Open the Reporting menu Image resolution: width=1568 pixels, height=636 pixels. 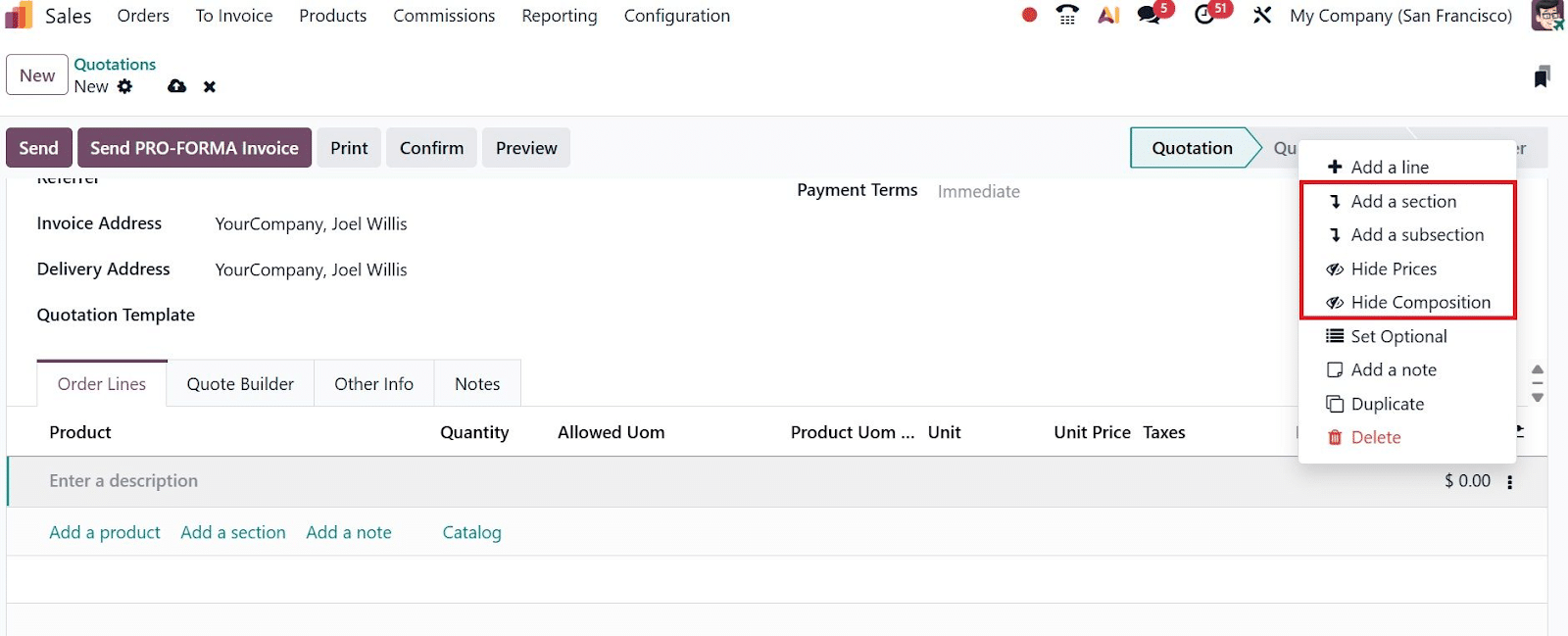(560, 16)
